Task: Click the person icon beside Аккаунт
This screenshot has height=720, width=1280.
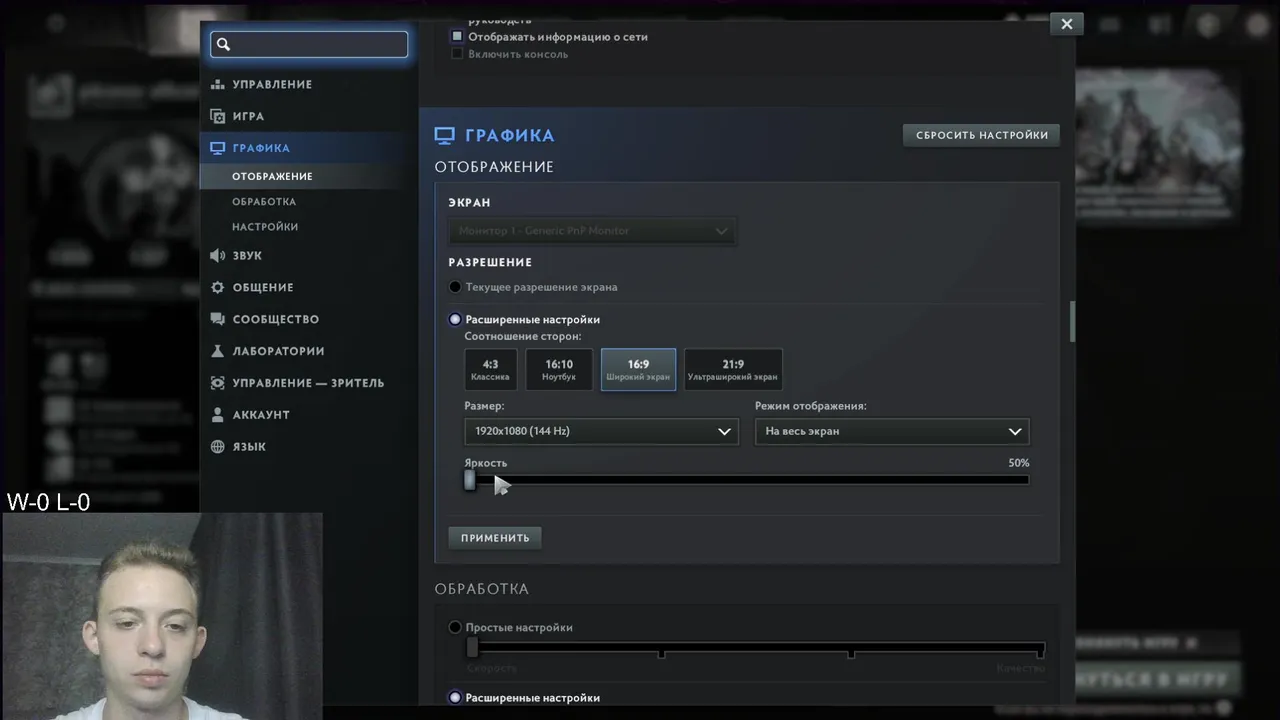Action: (218, 414)
